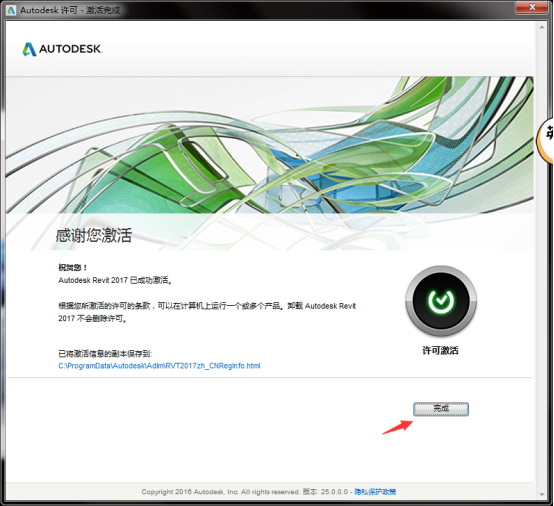
Task: Close the Autodesk license activation window
Action: tap(532, 7)
